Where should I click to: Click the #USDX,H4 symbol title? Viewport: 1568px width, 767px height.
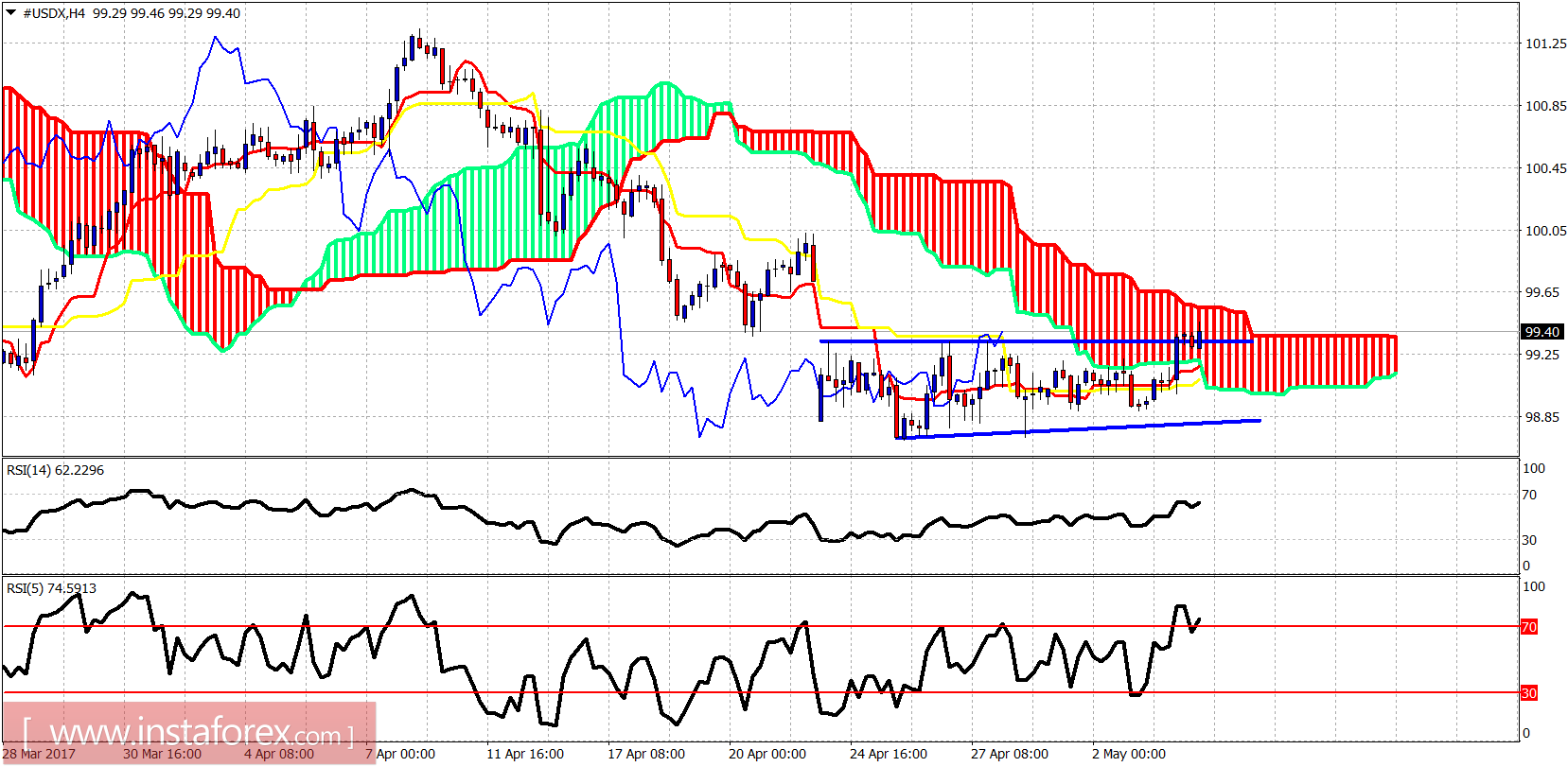[54, 13]
